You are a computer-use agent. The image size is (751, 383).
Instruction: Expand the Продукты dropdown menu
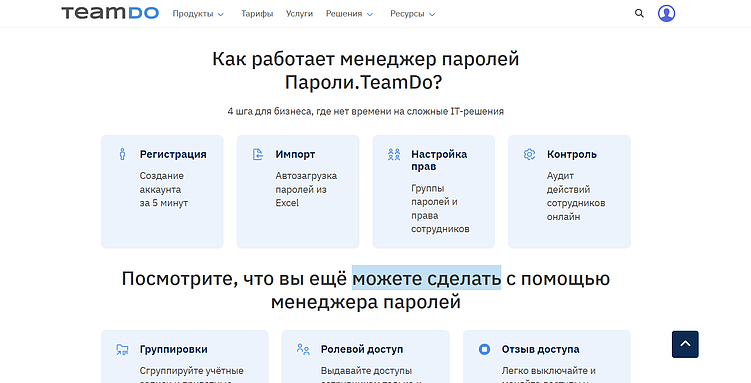tap(198, 14)
